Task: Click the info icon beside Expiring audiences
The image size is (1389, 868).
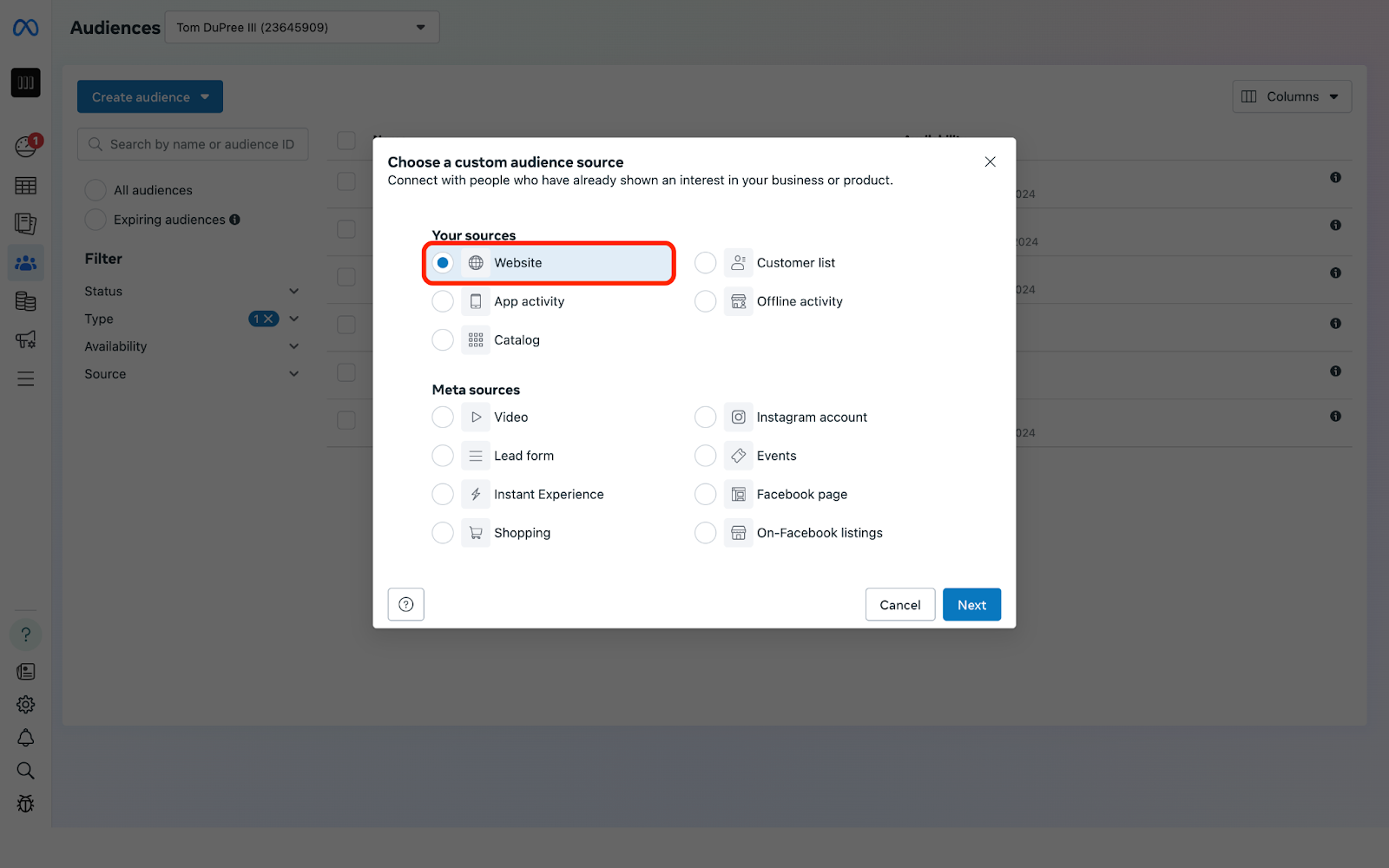Action: coord(234,220)
